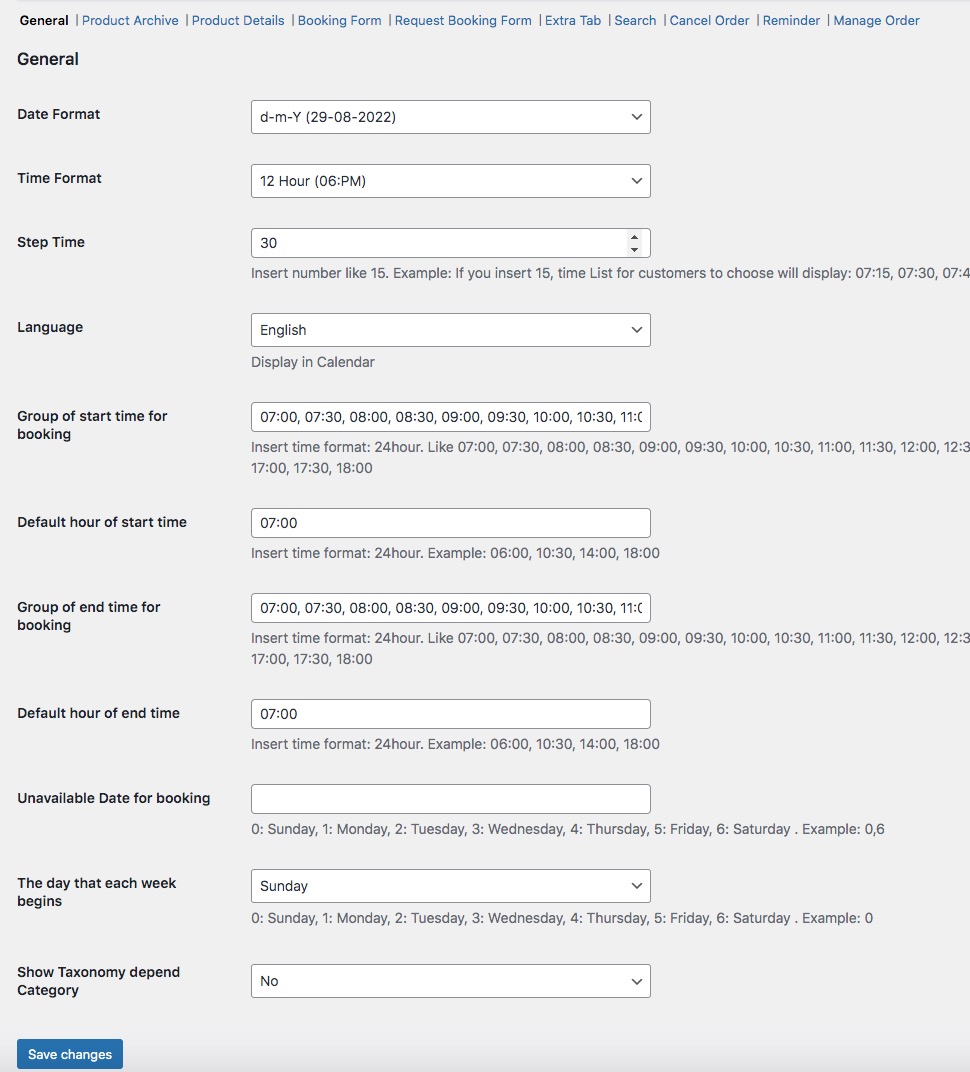This screenshot has height=1072, width=970.
Task: Open the Date Format dropdown
Action: click(450, 117)
